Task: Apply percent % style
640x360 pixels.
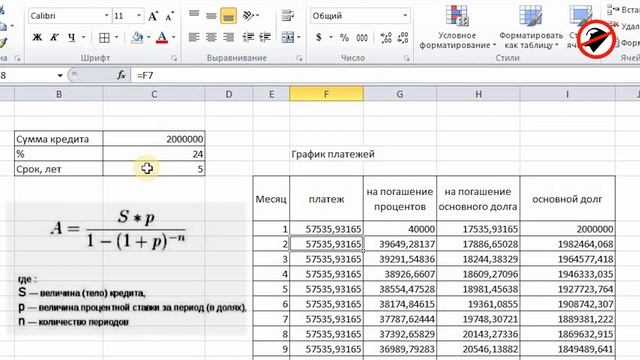Action: tap(344, 38)
